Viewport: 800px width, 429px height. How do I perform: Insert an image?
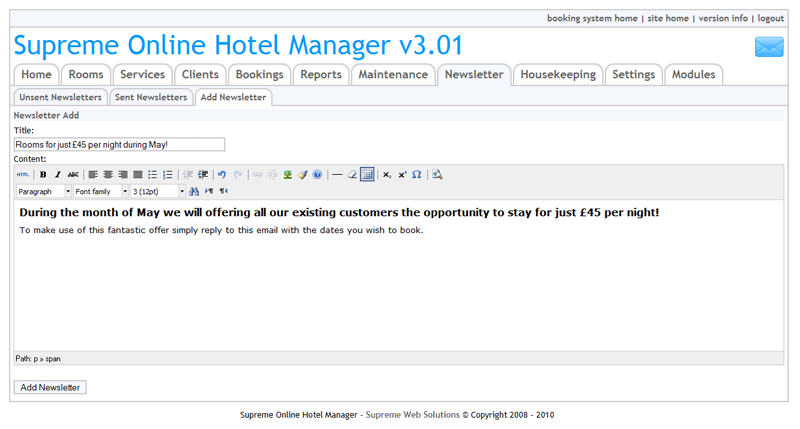click(288, 174)
